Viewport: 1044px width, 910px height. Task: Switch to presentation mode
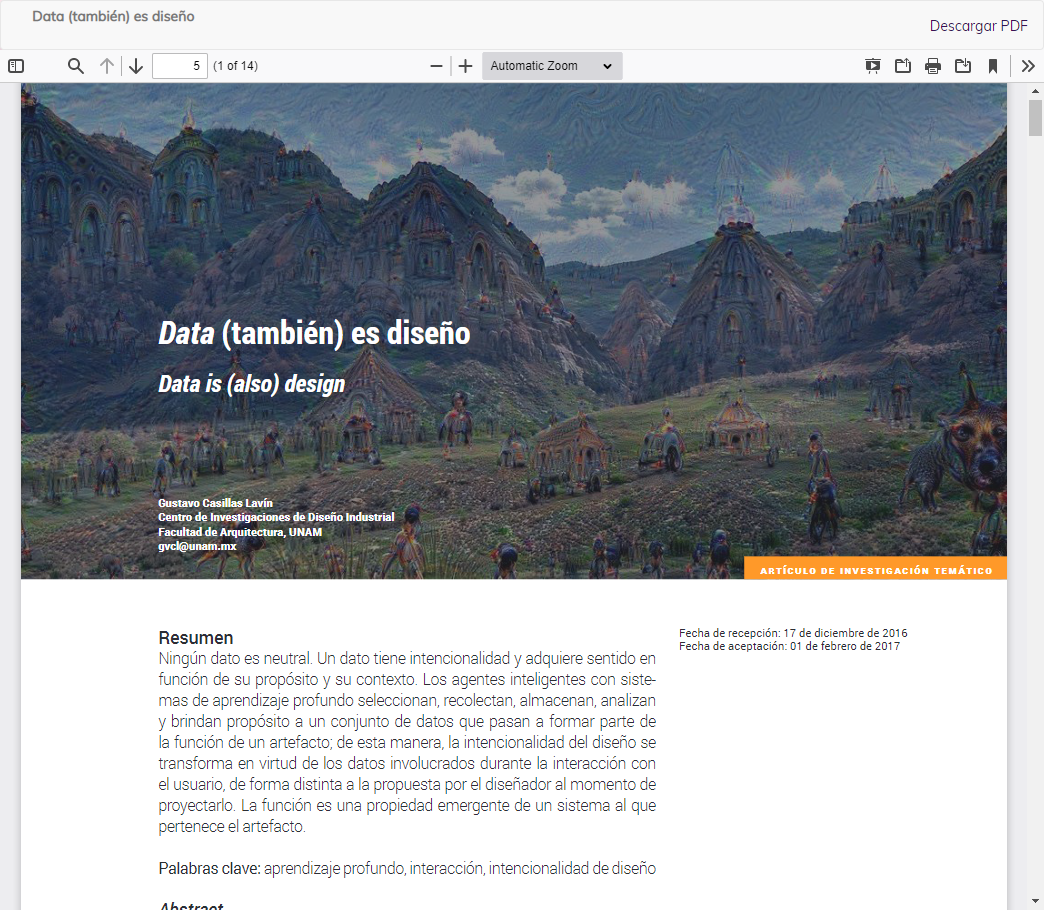[x=872, y=66]
